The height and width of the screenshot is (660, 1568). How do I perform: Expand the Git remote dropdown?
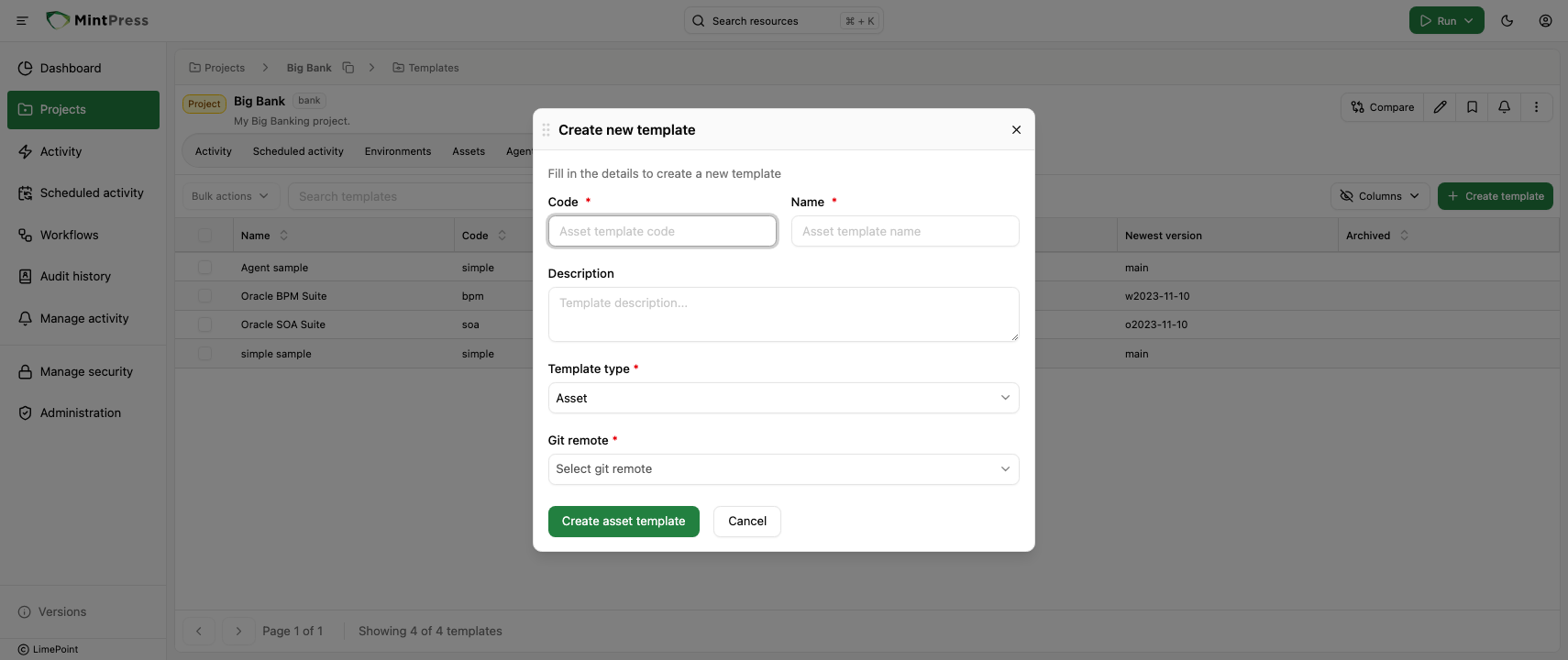(783, 469)
